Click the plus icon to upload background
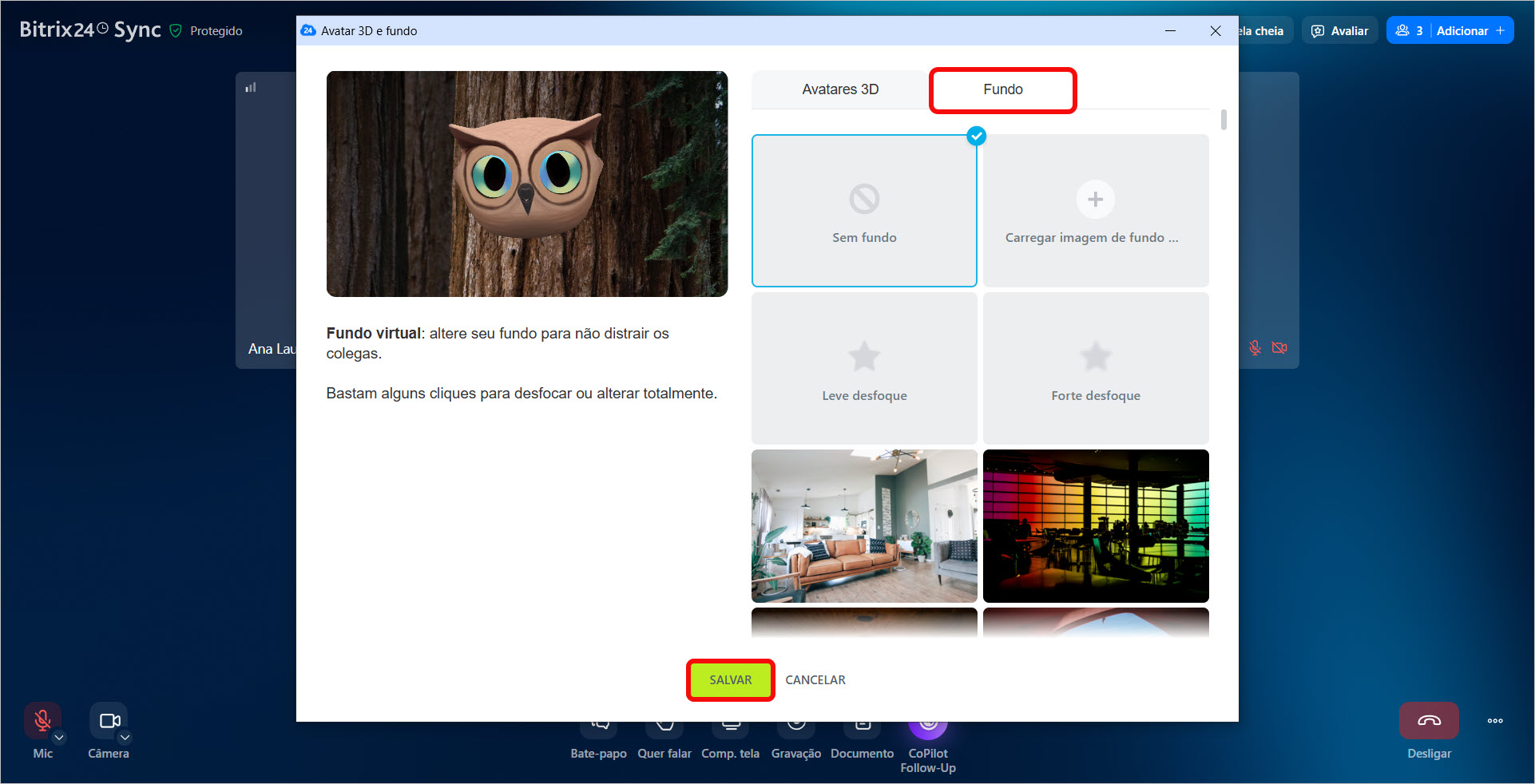Image resolution: width=1535 pixels, height=784 pixels. tap(1095, 200)
